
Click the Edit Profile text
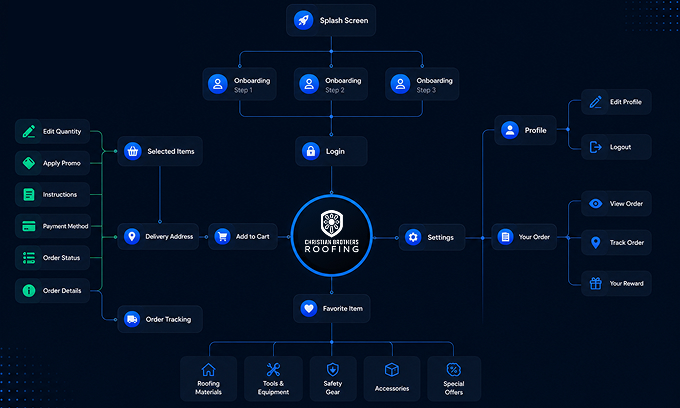click(626, 102)
